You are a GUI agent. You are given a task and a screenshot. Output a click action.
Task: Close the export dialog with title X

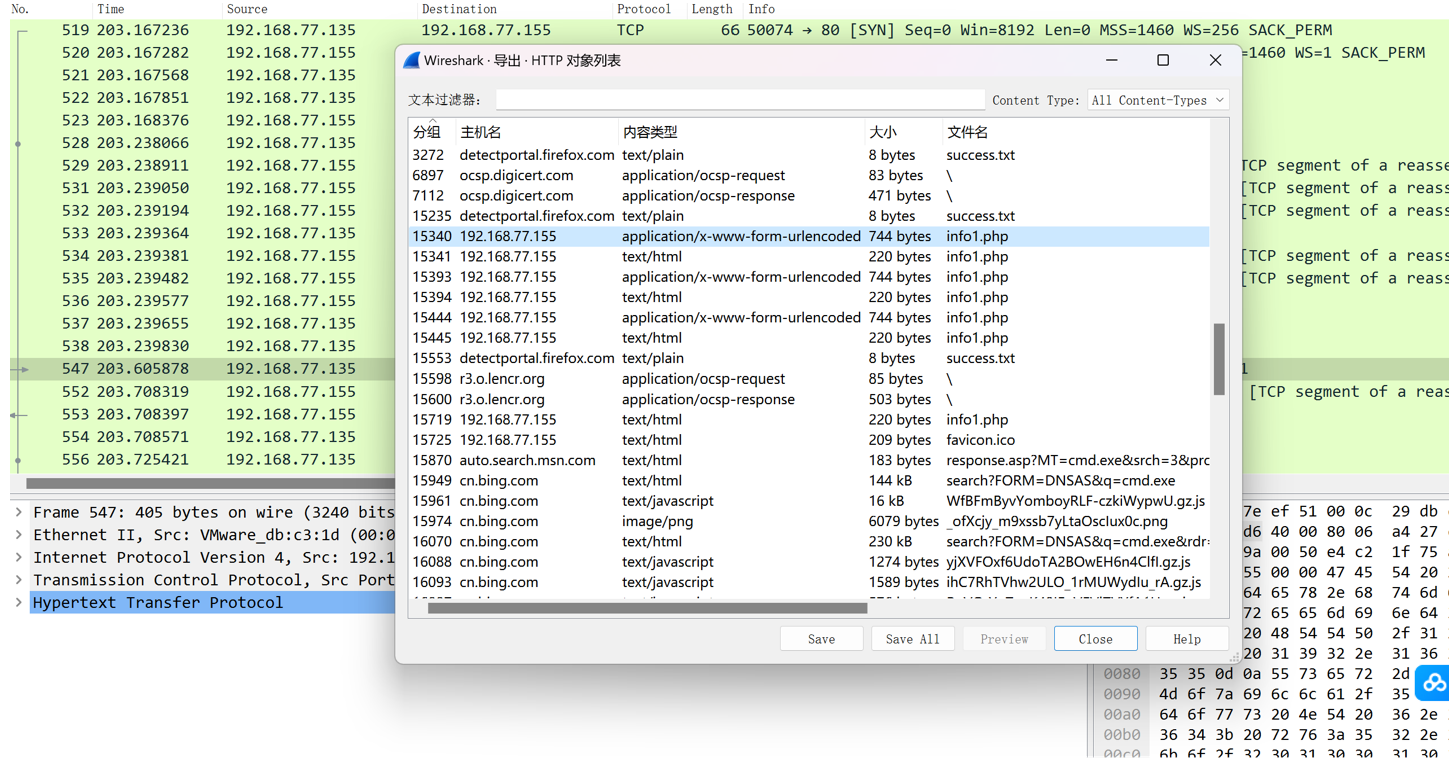1215,60
